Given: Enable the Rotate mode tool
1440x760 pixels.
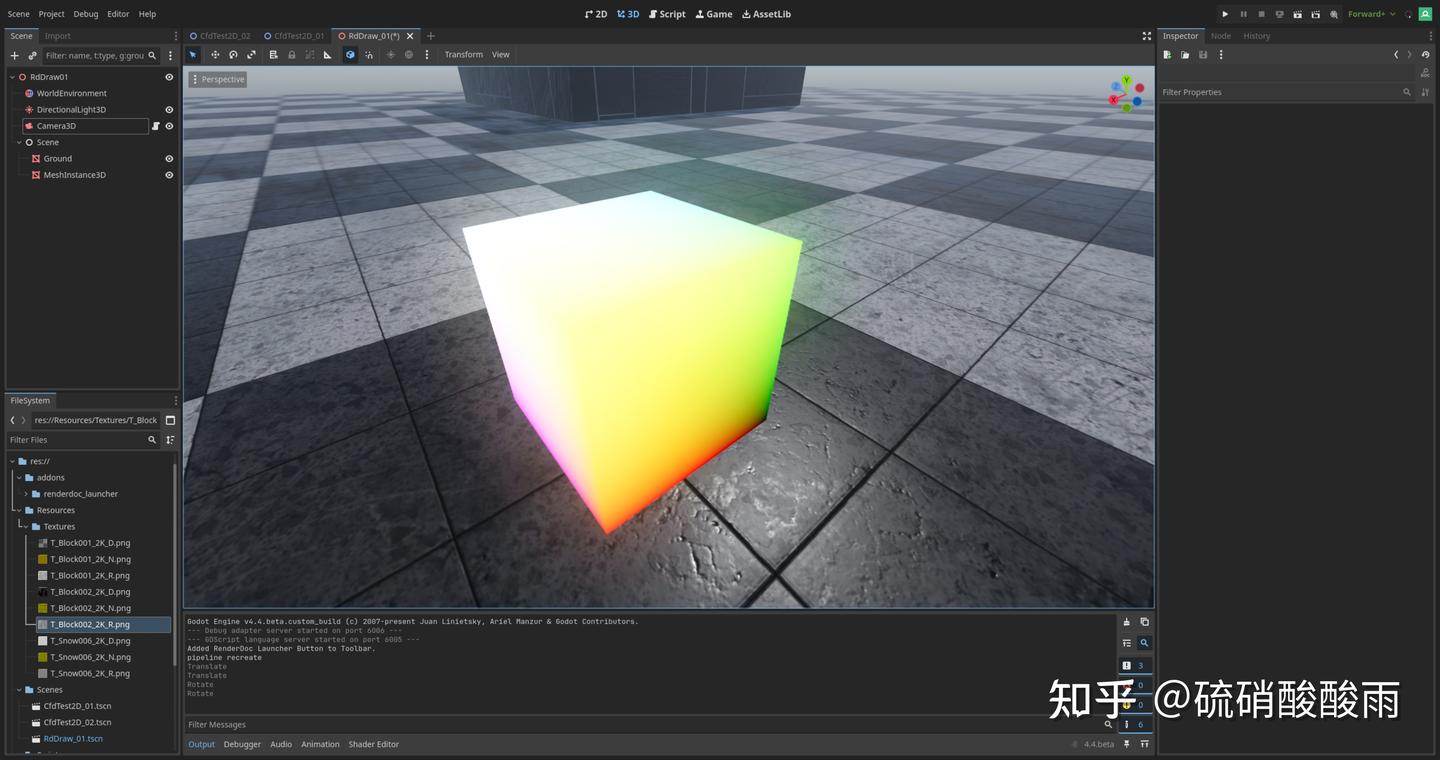Looking at the screenshot, I should [233, 54].
